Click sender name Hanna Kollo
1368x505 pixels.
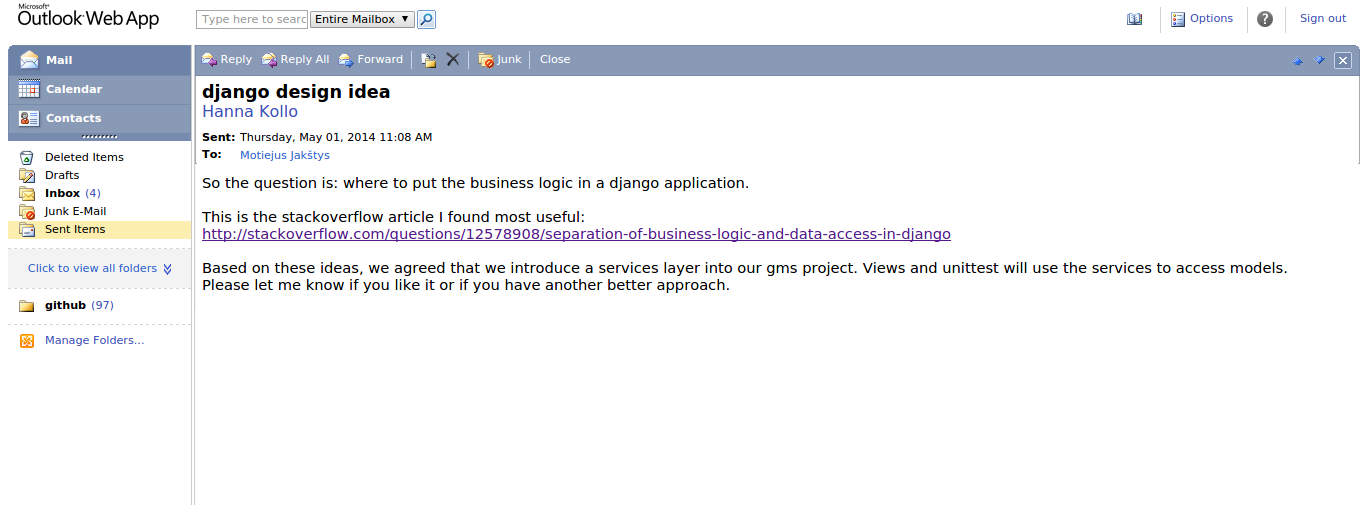coord(250,111)
